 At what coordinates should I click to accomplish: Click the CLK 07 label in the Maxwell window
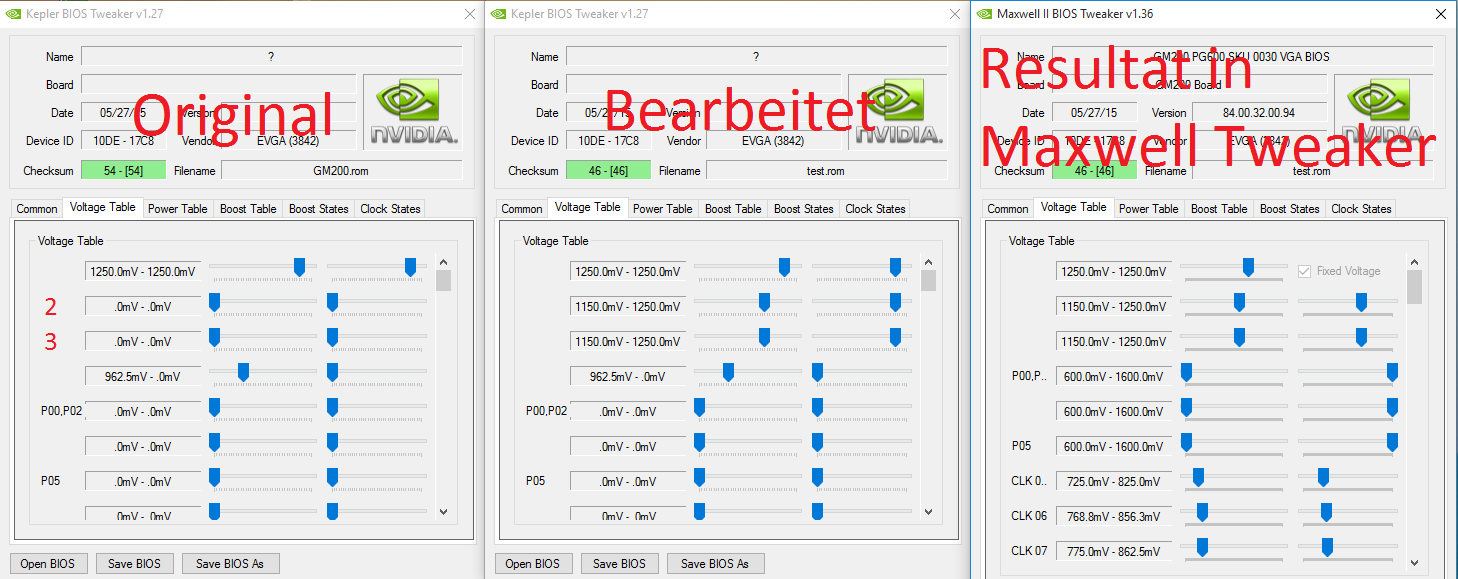click(x=1029, y=551)
